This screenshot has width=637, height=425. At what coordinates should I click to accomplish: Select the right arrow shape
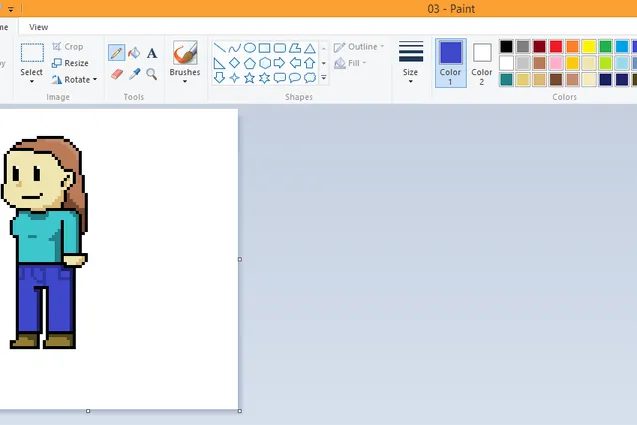click(280, 63)
